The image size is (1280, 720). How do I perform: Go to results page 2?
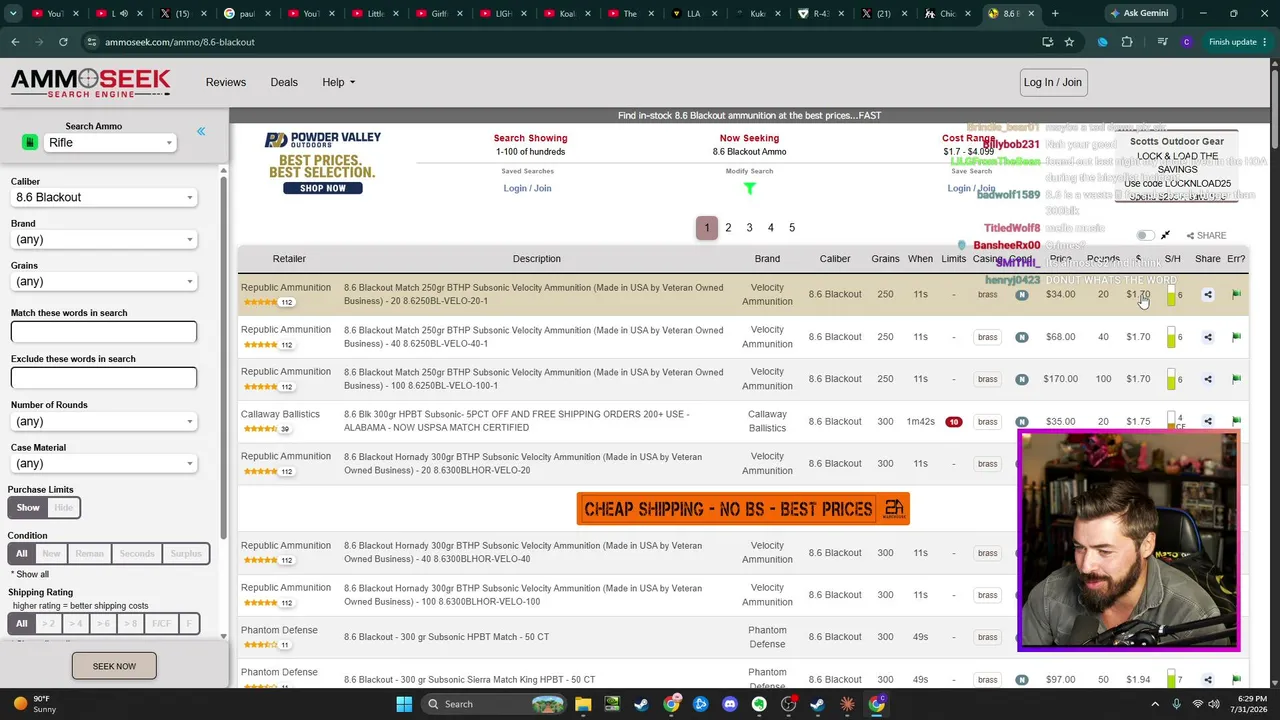coord(728,228)
